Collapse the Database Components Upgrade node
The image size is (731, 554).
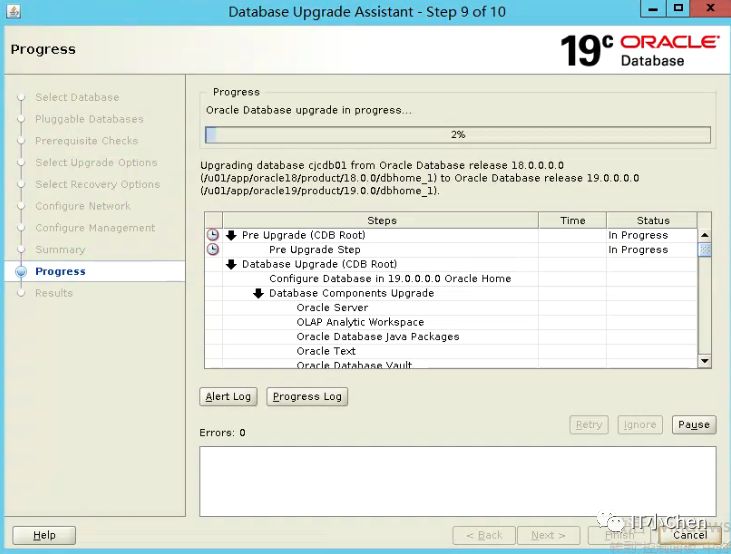[258, 293]
